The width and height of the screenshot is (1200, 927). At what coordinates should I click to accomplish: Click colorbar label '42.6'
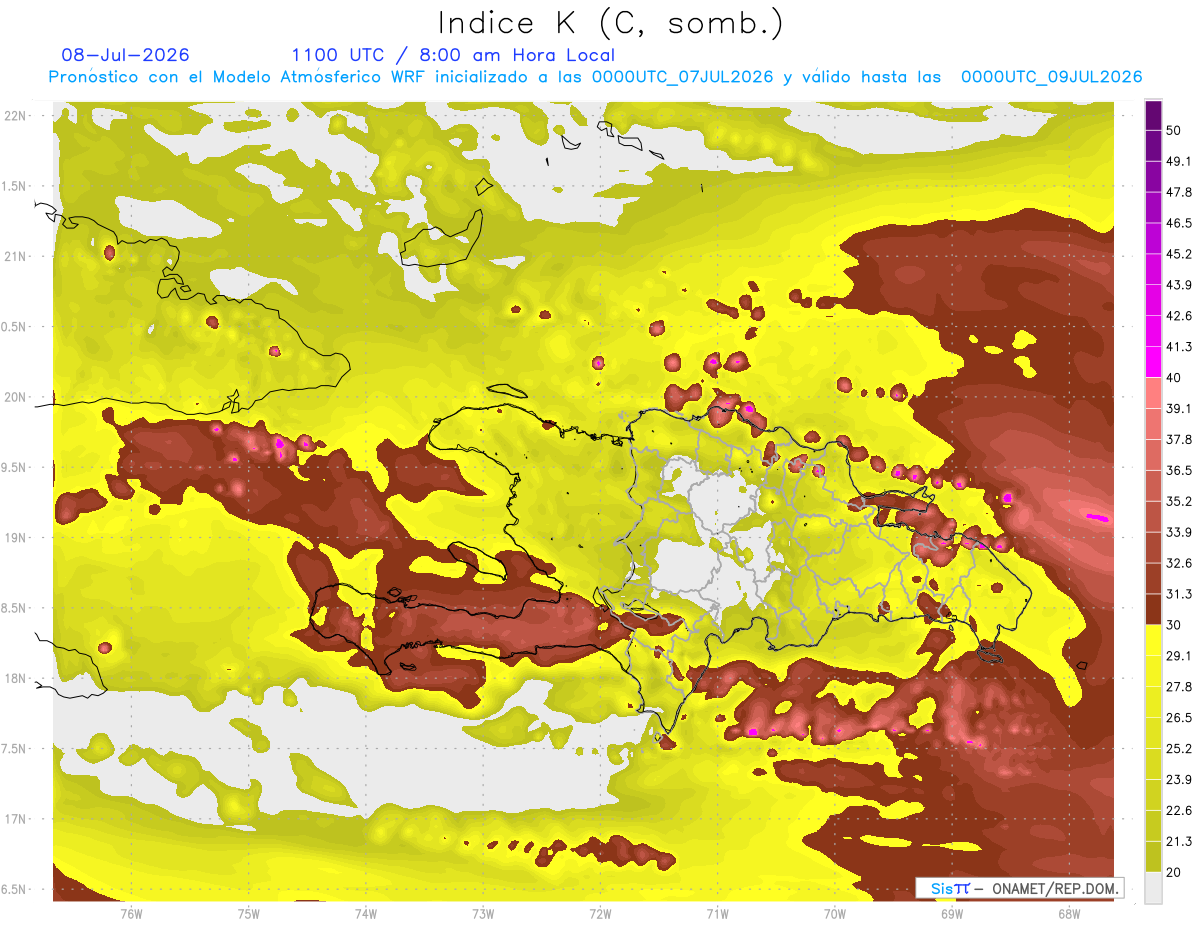(x=1178, y=315)
